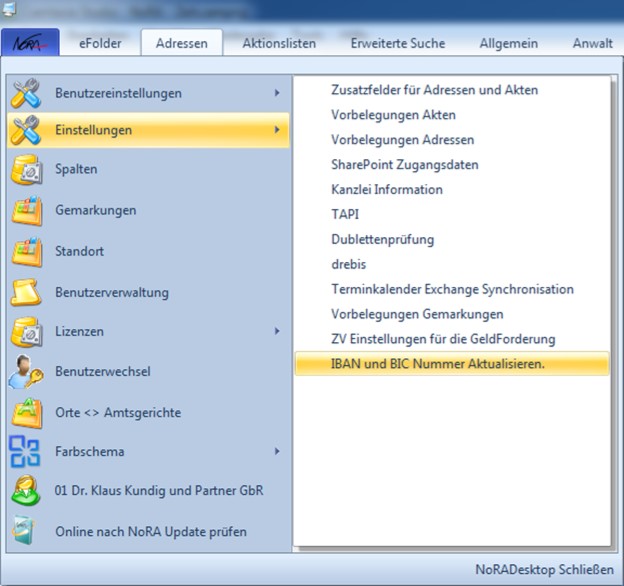
Task: Select the Standort menu entry
Action: click(80, 251)
